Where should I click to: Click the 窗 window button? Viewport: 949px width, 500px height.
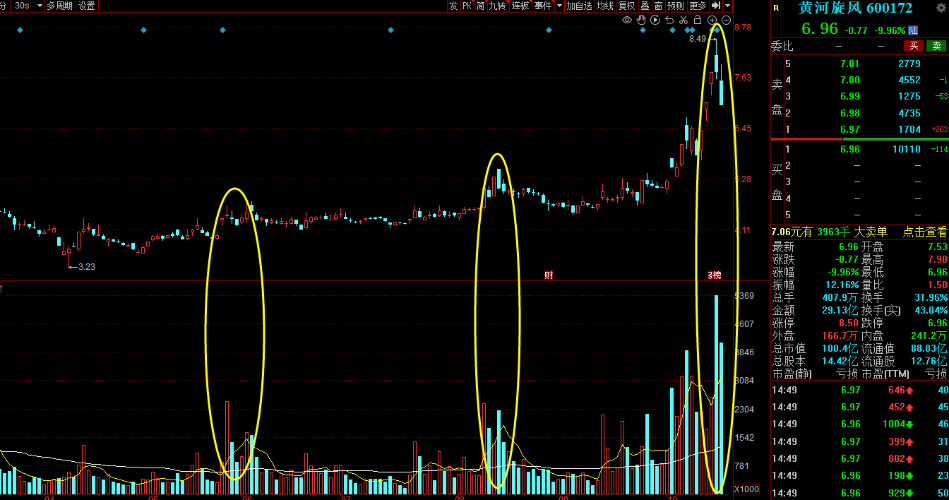pyautogui.click(x=658, y=5)
